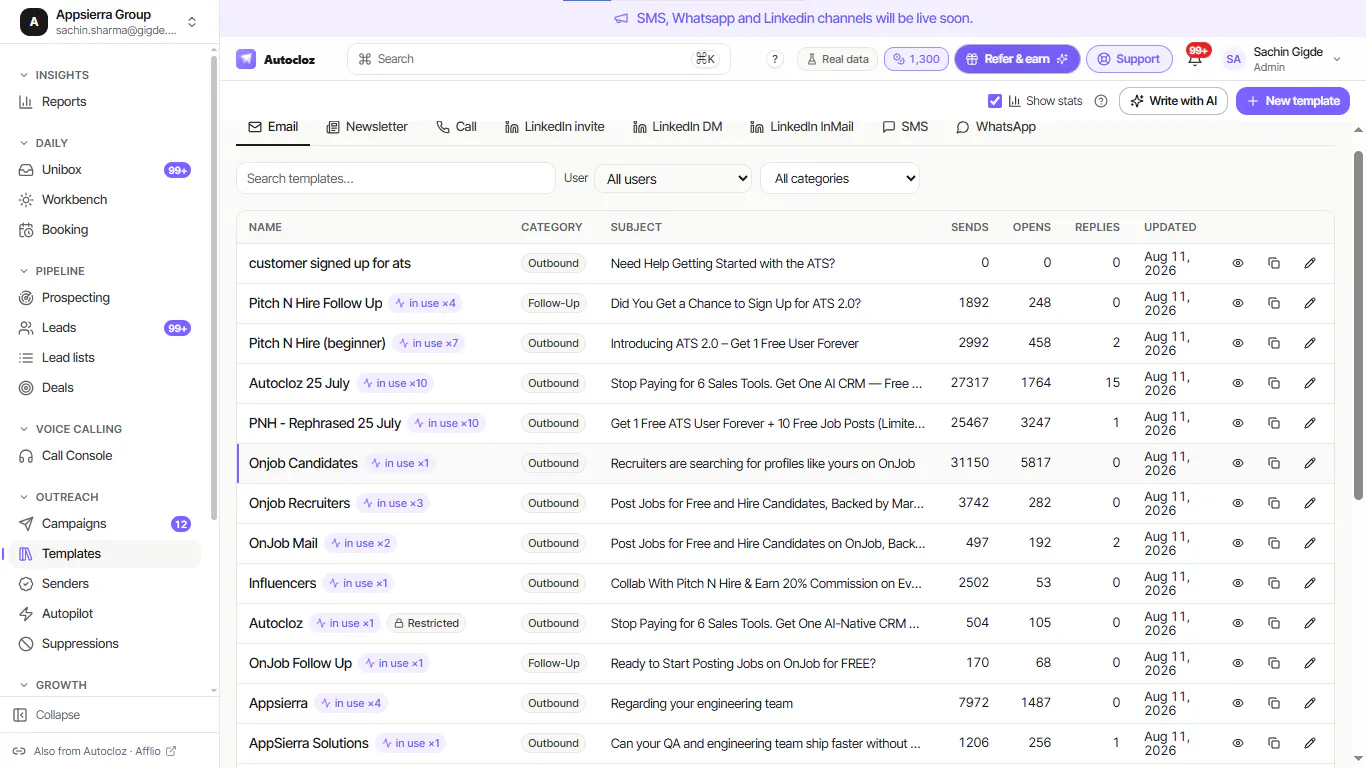1366x768 pixels.
Task: Preview the 'customer signed up for ats' template
Action: click(x=1238, y=263)
